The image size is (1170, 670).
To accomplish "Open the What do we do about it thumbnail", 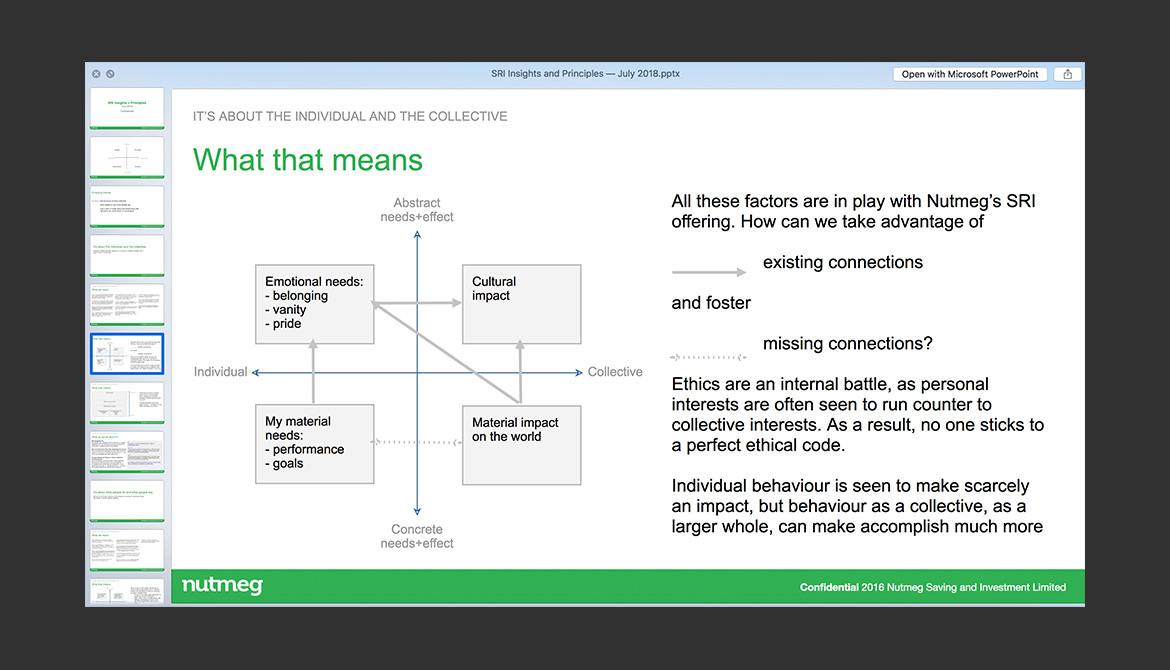I will coord(127,451).
